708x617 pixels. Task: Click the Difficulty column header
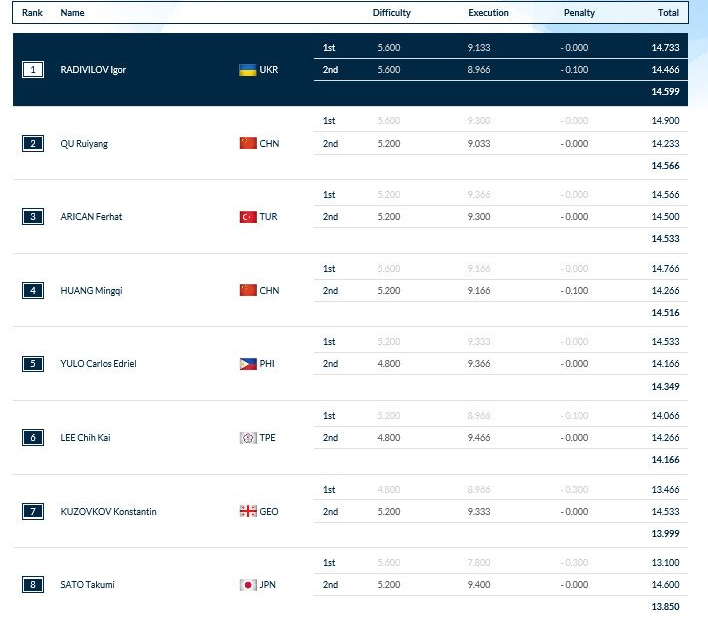(x=391, y=13)
